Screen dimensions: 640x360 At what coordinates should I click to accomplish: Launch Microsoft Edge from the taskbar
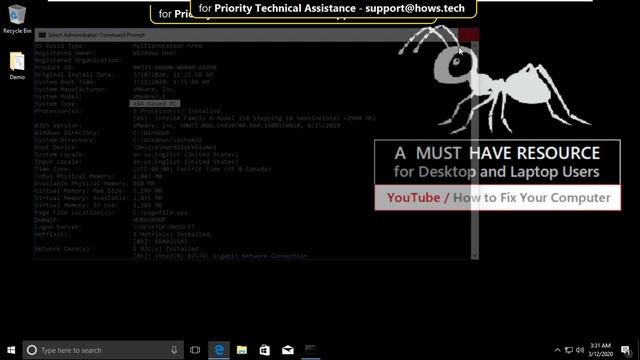[219, 350]
